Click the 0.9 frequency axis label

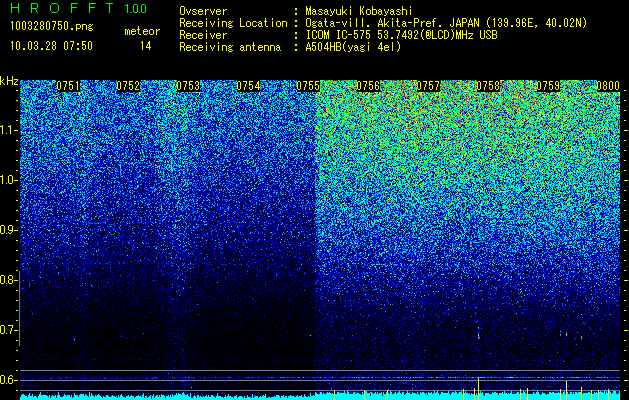click(x=8, y=230)
